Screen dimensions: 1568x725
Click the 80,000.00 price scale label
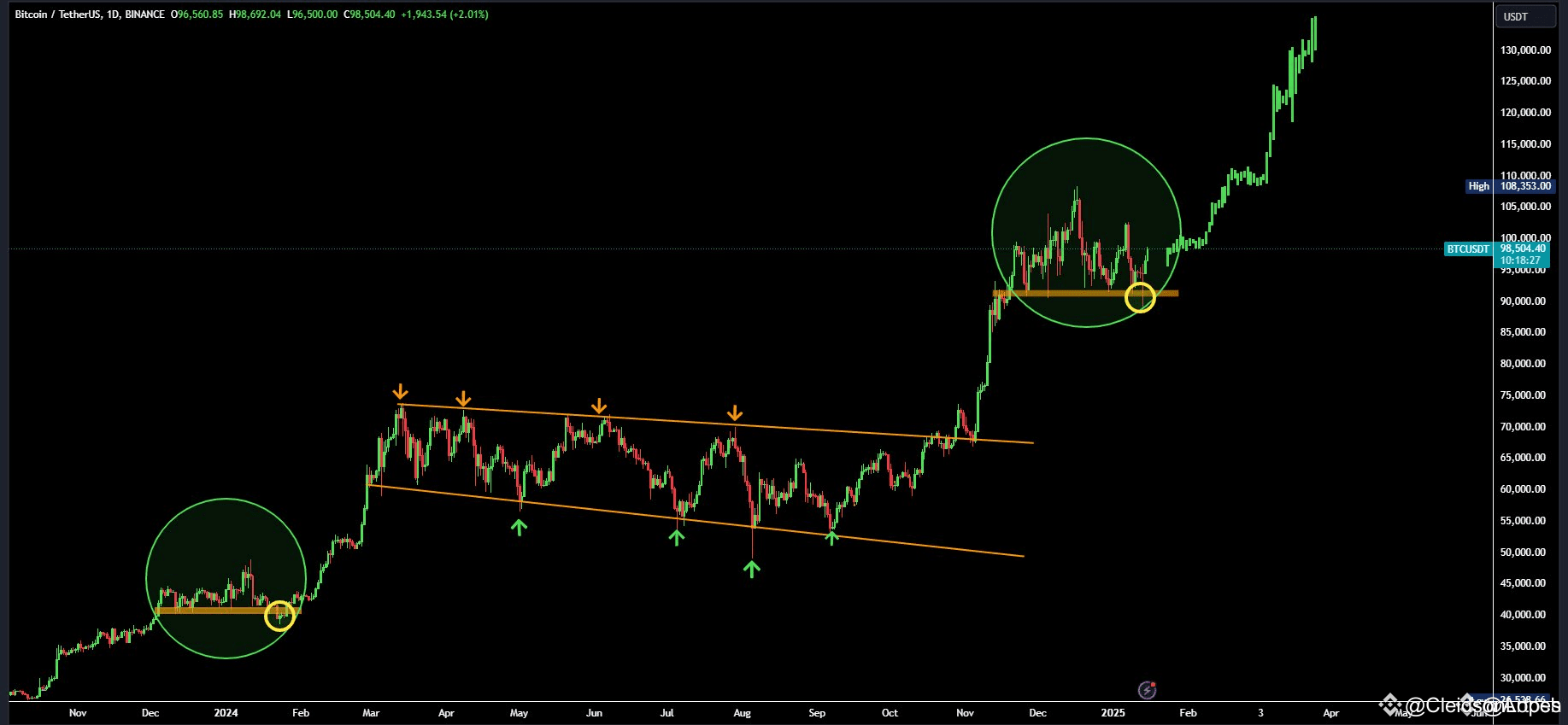pos(1523,364)
